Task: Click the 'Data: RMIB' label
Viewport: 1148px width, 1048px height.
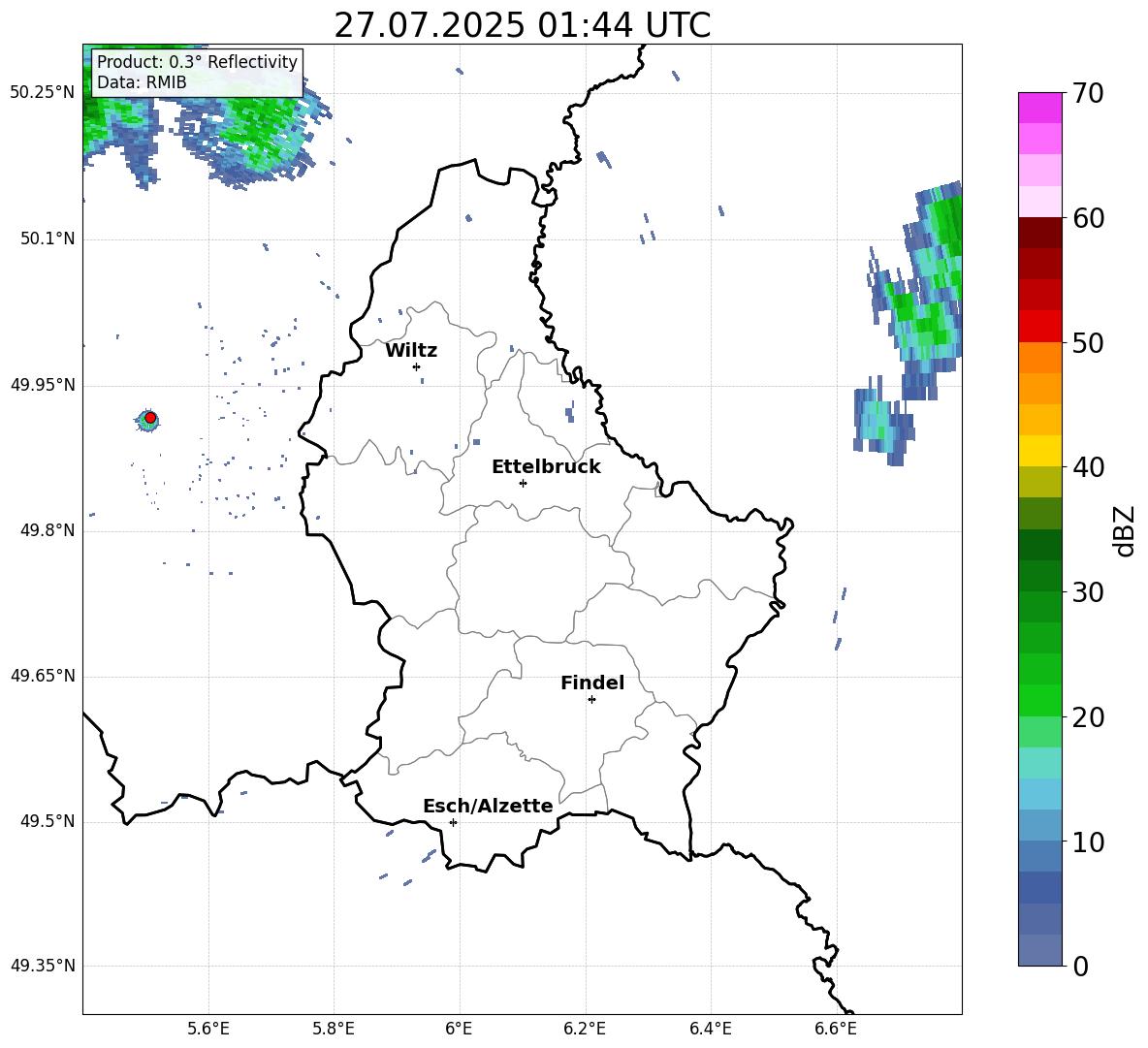Action: [x=142, y=82]
